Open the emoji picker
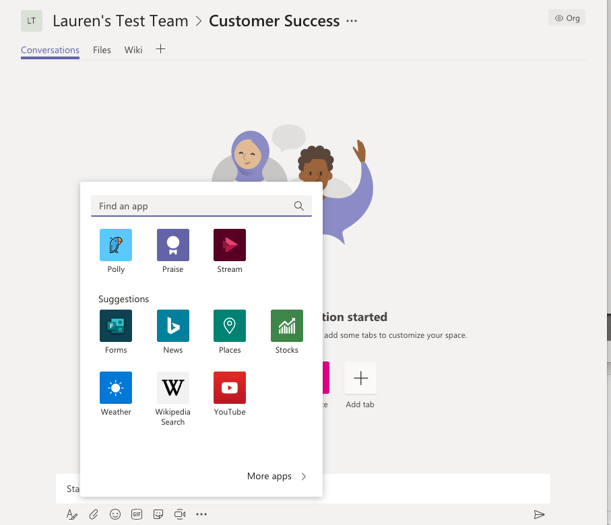This screenshot has height=525, width=611. coord(115,514)
